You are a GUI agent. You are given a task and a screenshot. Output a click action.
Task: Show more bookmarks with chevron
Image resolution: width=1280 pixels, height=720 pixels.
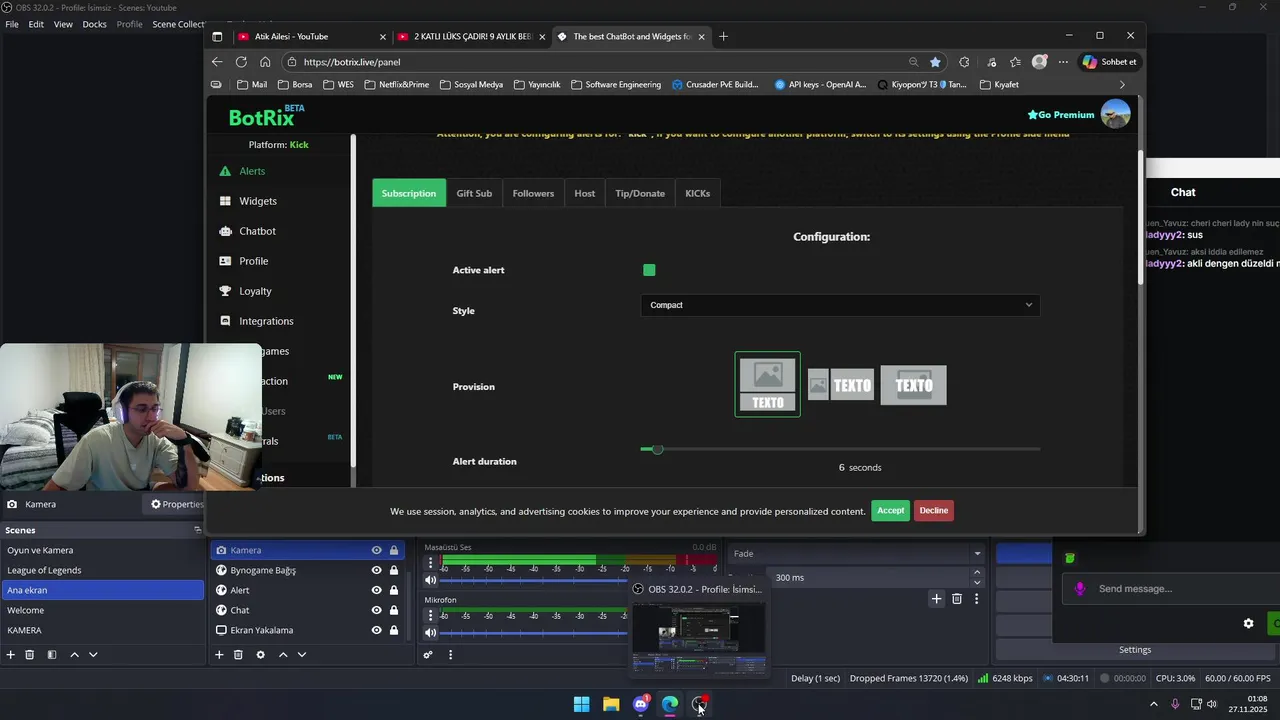coord(1121,85)
